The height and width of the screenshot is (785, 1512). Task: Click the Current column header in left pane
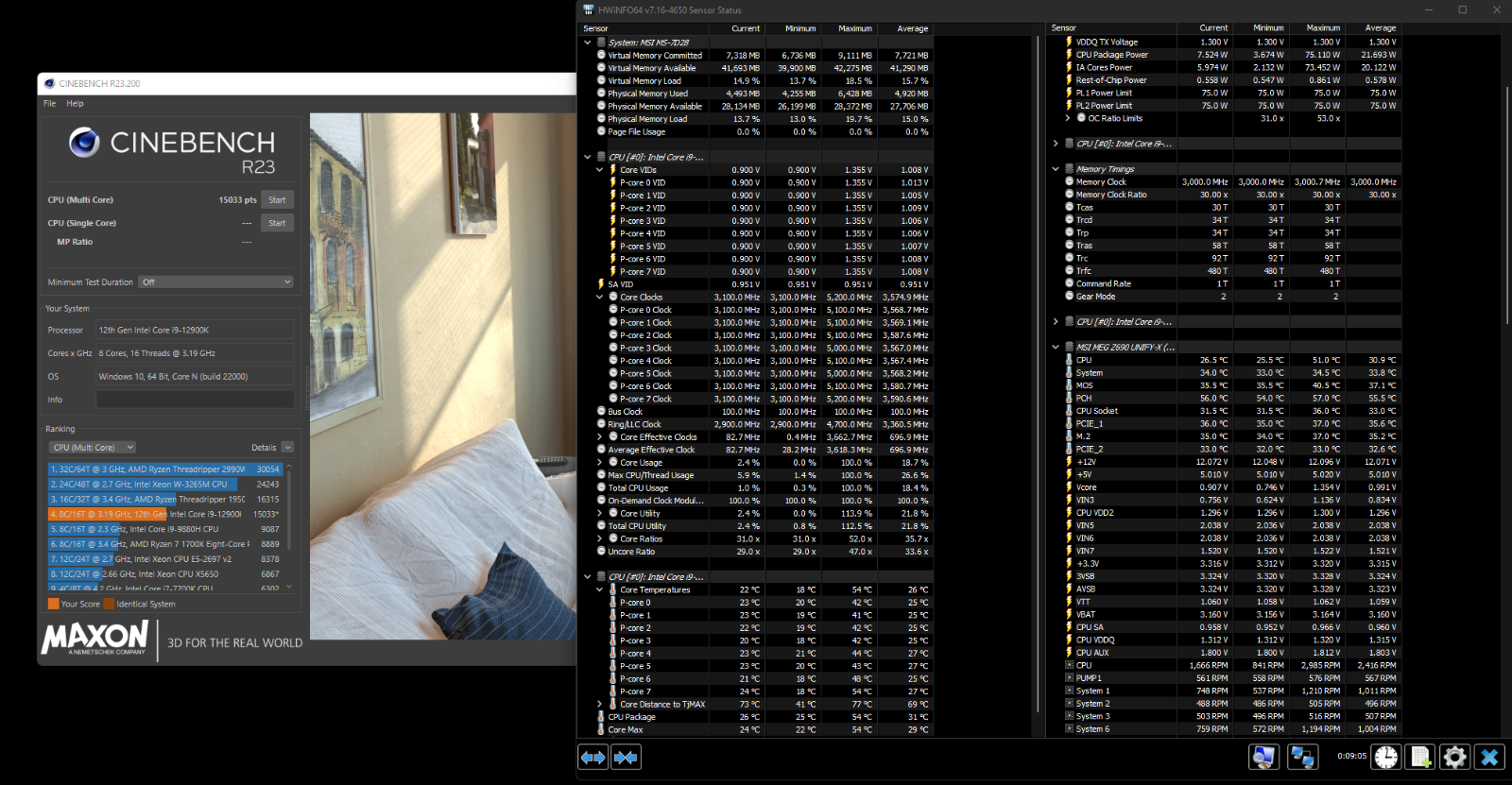click(746, 29)
